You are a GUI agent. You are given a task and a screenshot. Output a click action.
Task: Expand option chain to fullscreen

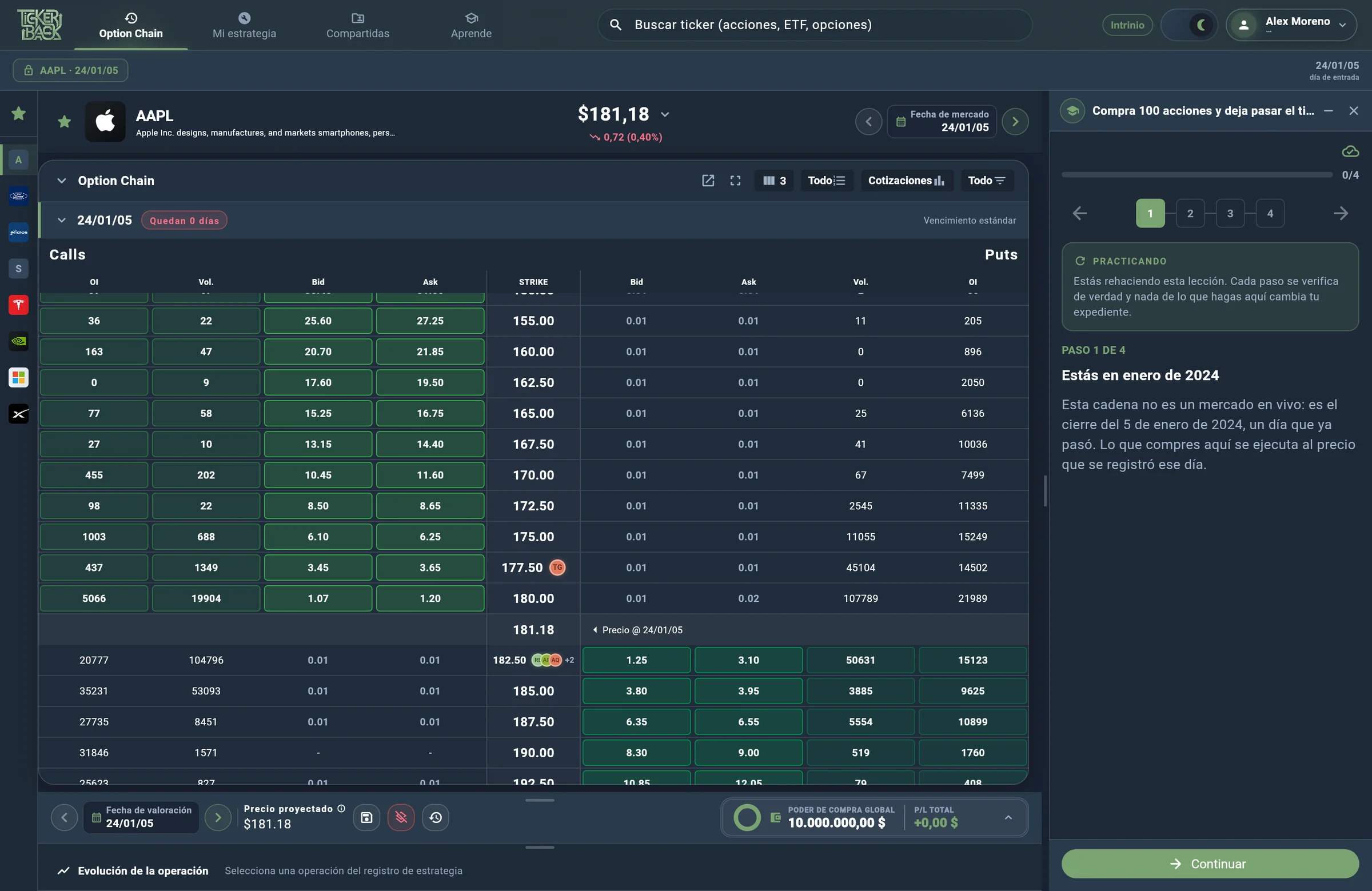(x=735, y=181)
